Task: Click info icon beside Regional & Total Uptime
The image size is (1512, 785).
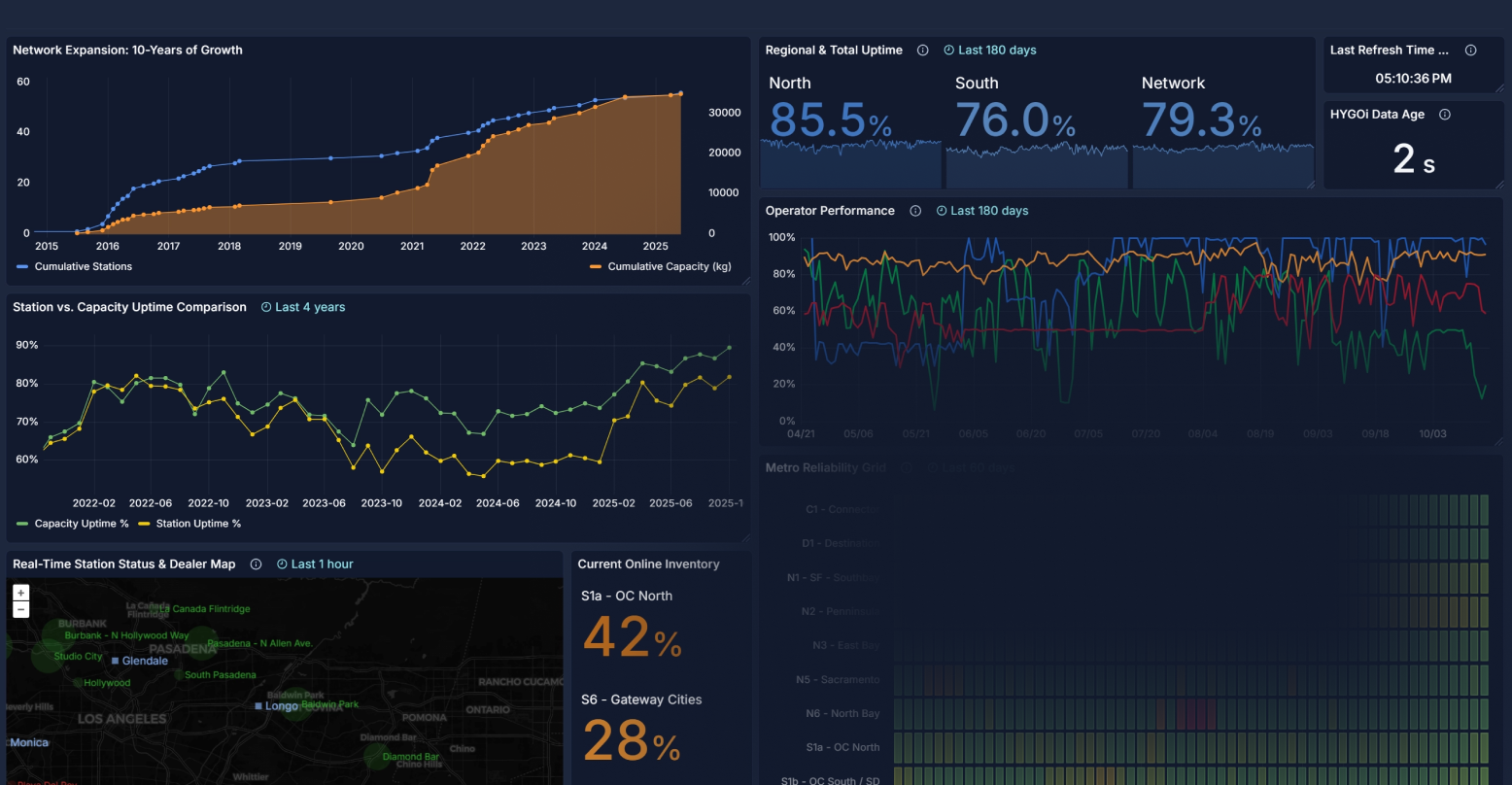Action: 922,51
